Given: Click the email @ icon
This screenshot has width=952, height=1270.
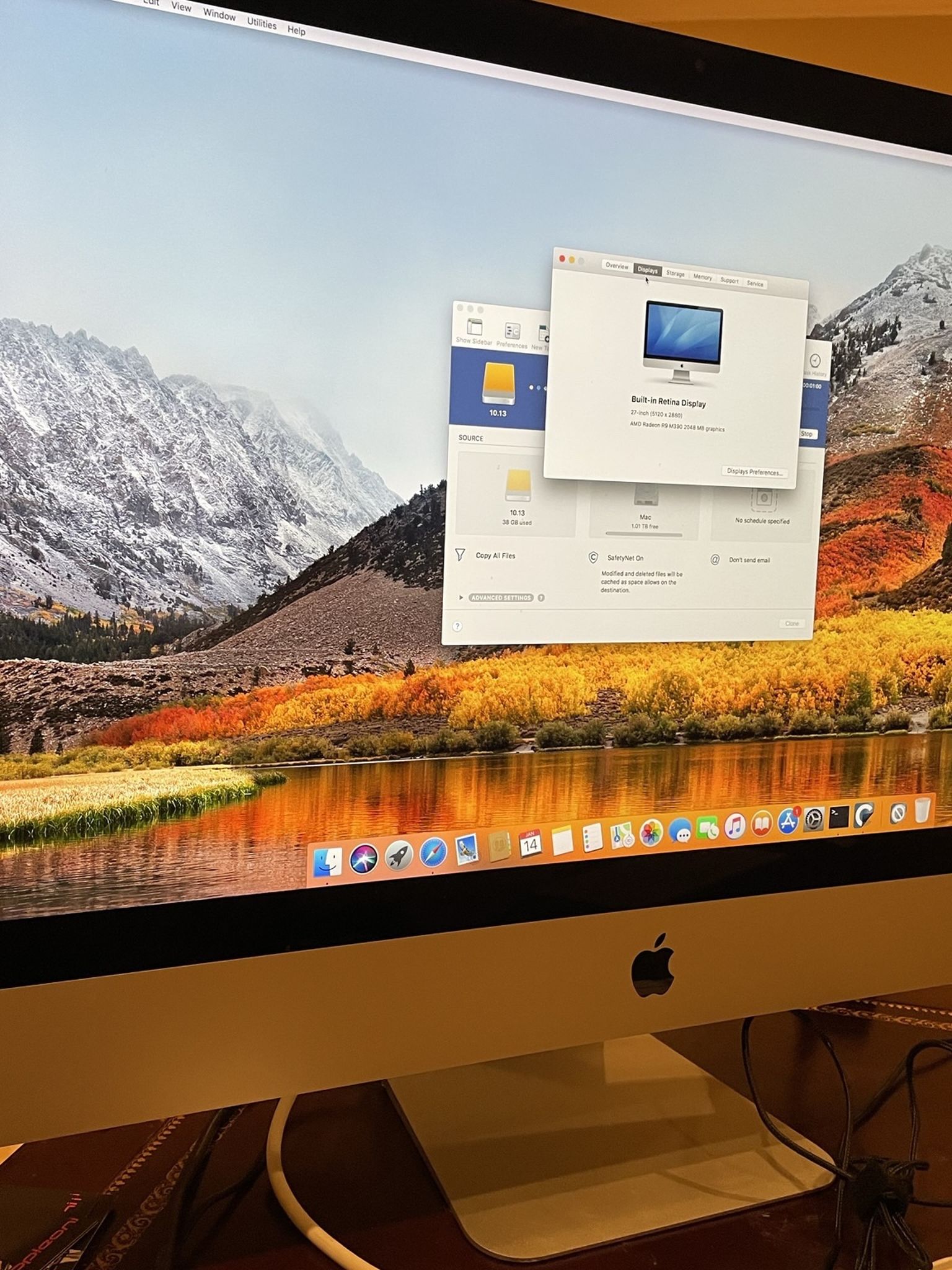Looking at the screenshot, I should [x=715, y=560].
